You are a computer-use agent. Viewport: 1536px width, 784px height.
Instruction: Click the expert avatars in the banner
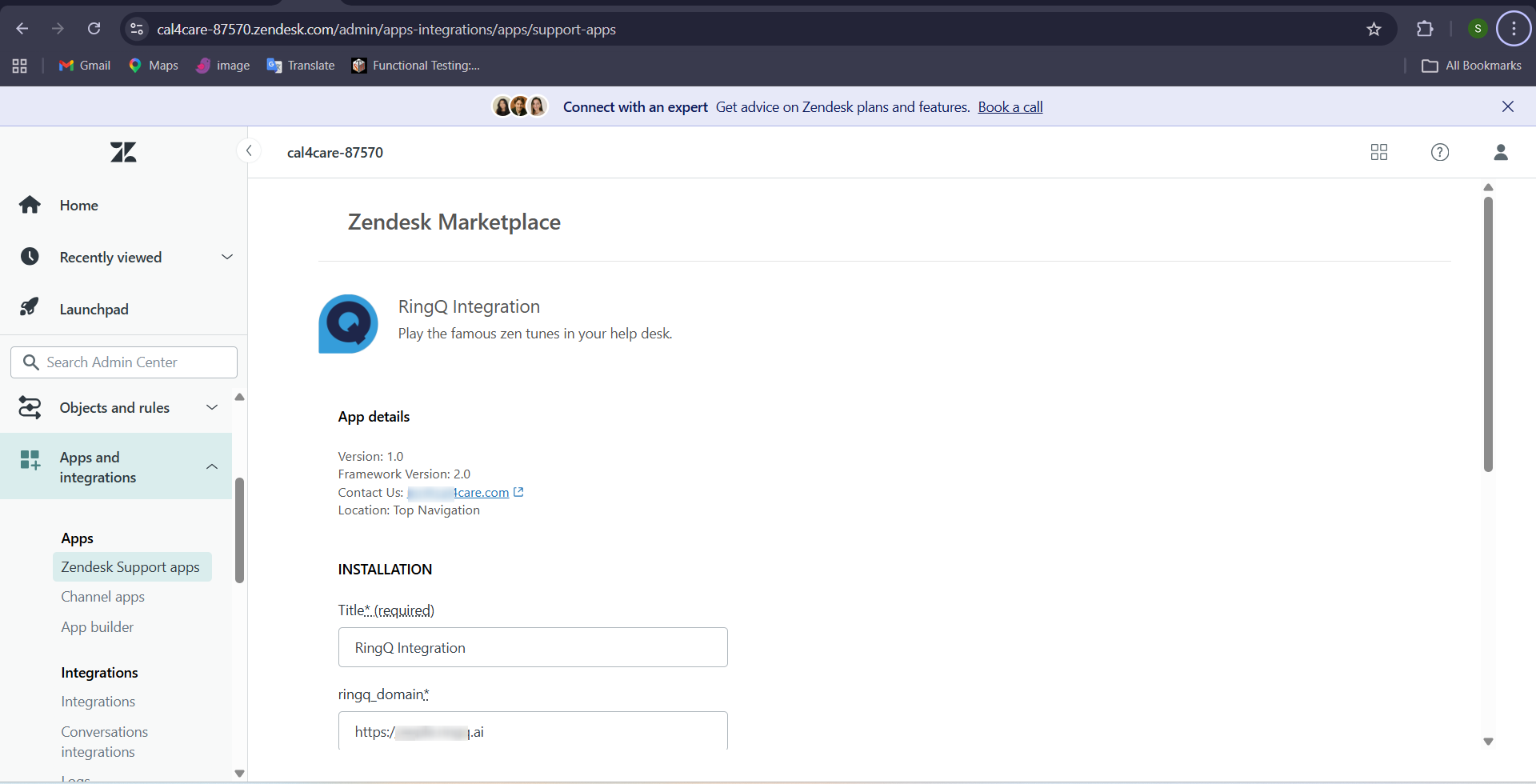pyautogui.click(x=520, y=106)
